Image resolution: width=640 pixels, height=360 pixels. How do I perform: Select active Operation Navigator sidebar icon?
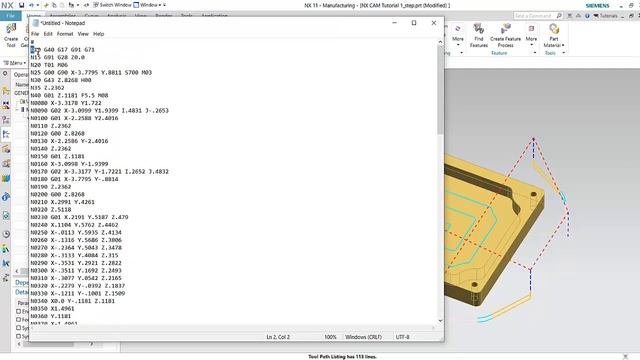pyautogui.click(x=6, y=134)
